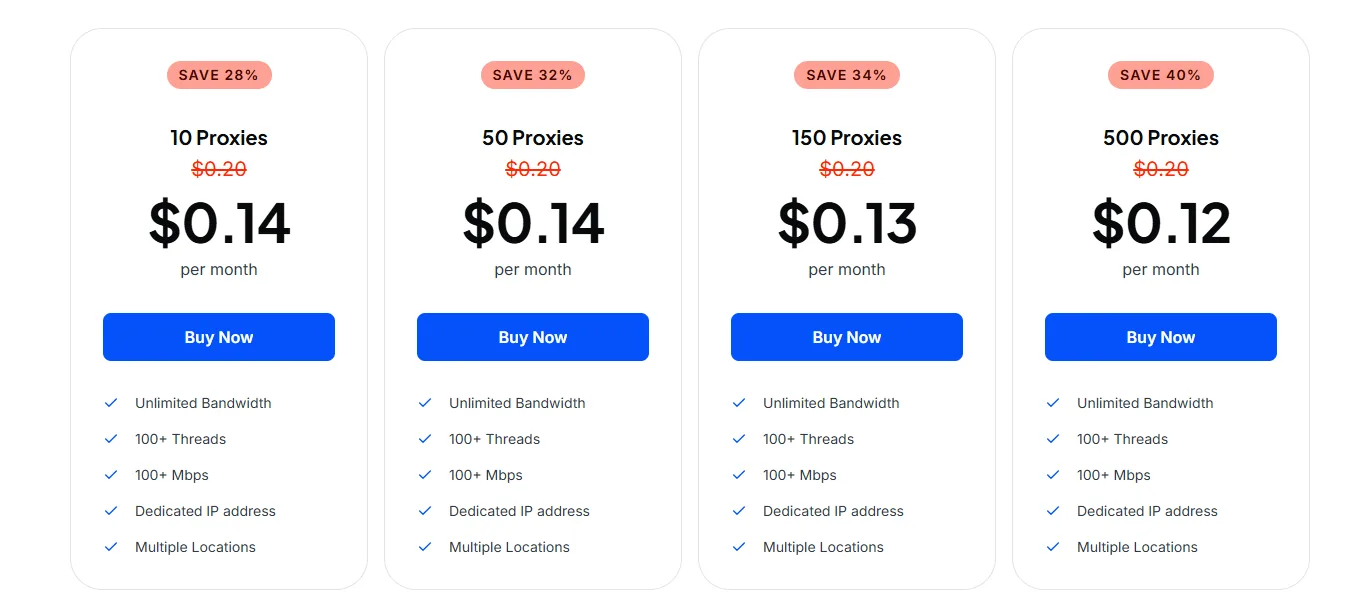Select the SAVE 28% badge
Screen dimensions: 1368x612
coord(219,75)
